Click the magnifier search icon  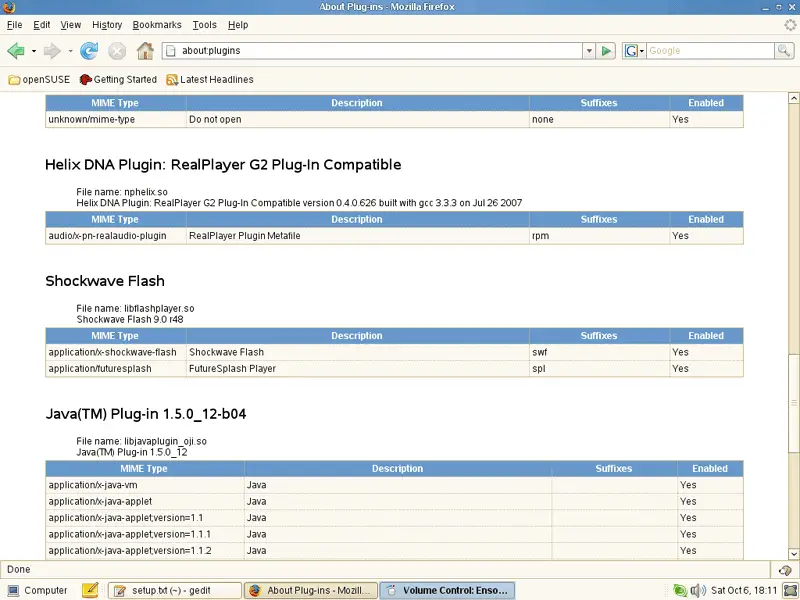tap(784, 51)
